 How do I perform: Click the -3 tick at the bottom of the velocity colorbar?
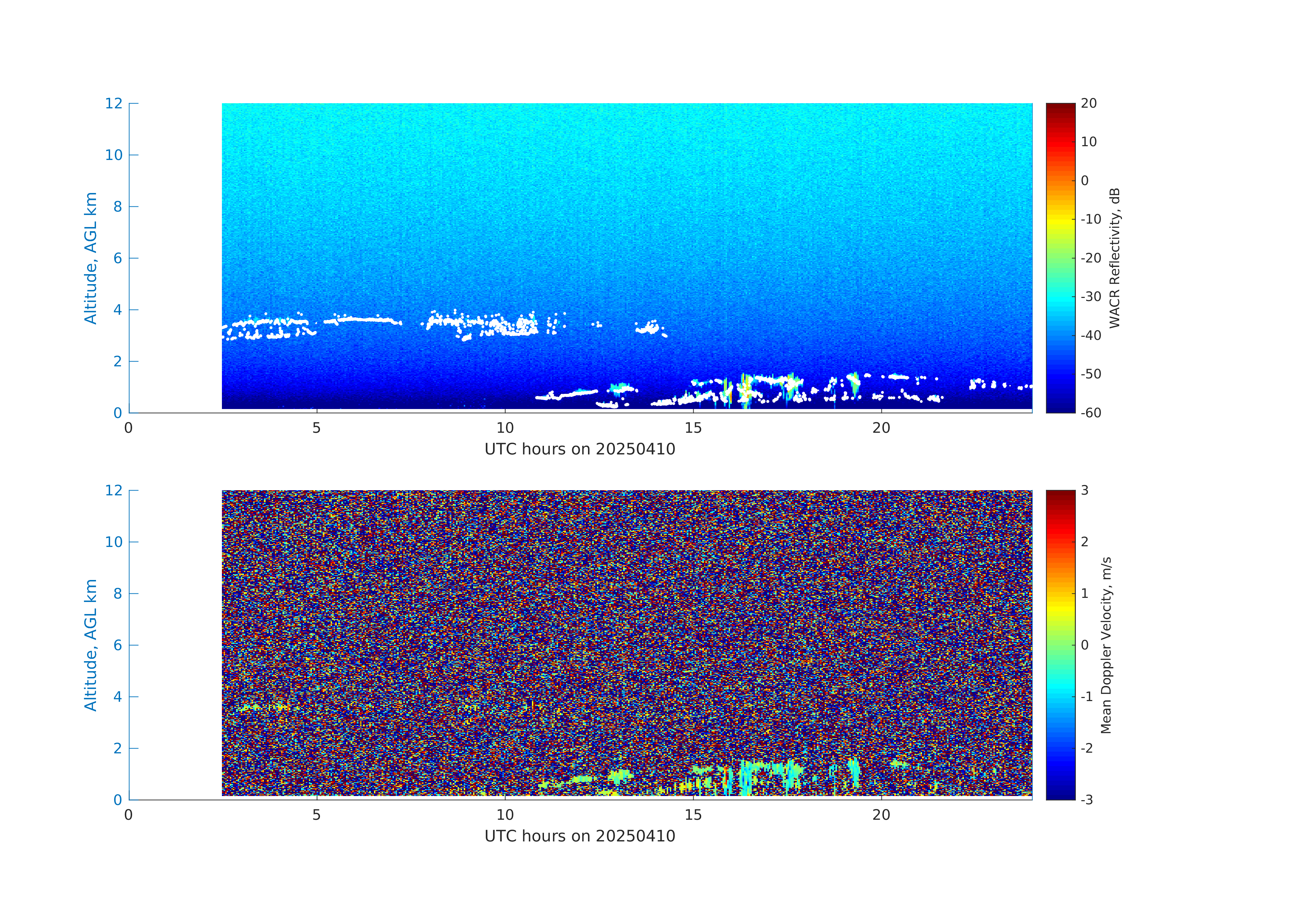tap(1086, 800)
